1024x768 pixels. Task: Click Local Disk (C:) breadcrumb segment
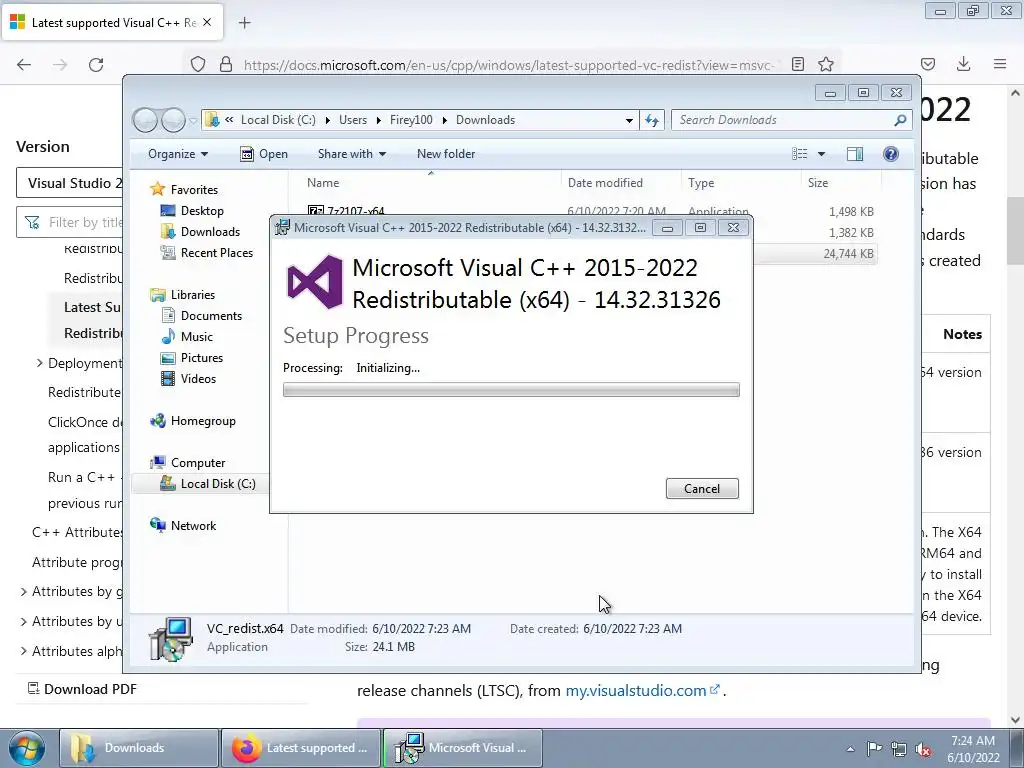pos(278,120)
